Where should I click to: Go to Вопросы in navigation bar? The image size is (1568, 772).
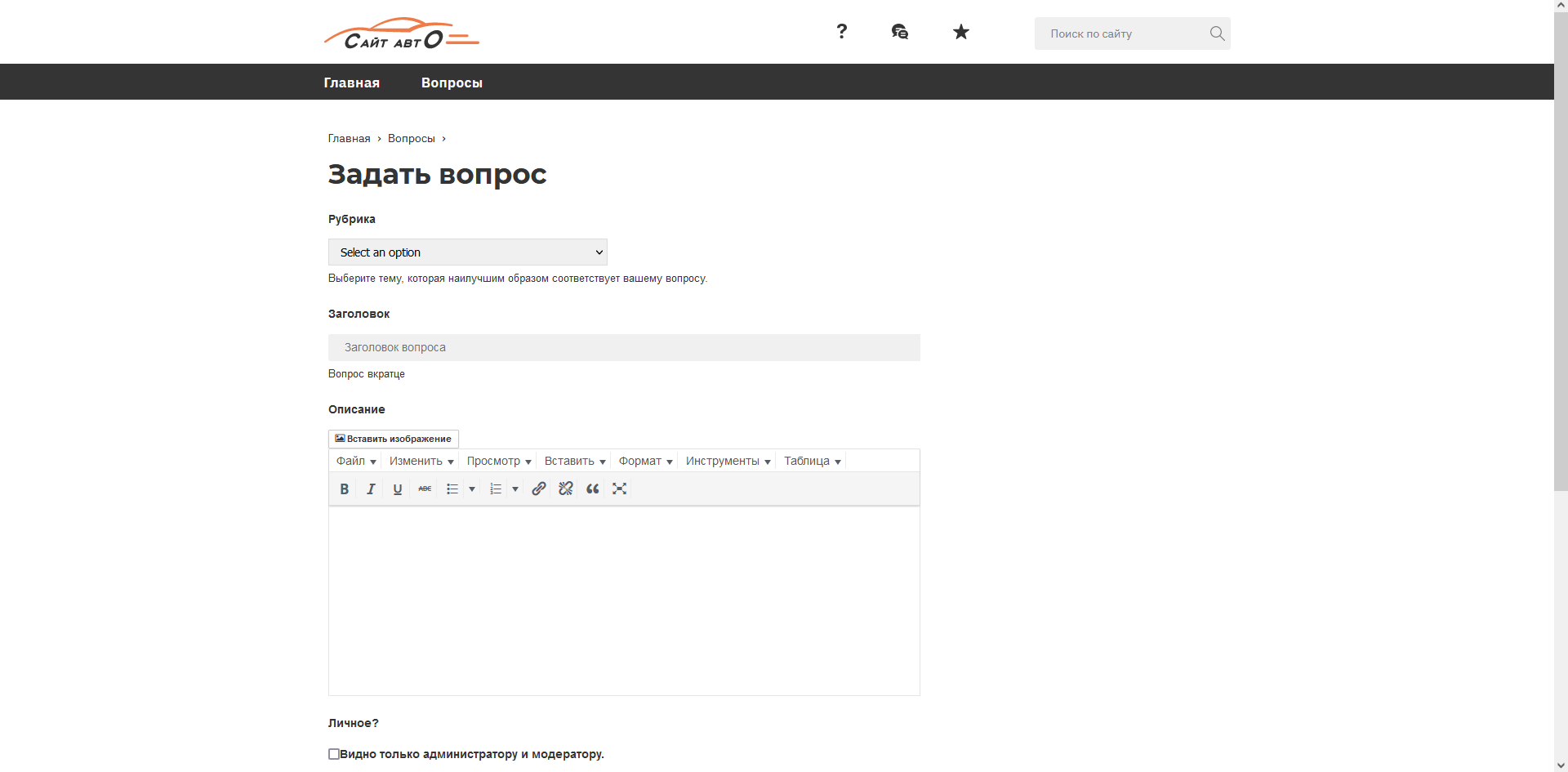[x=452, y=83]
